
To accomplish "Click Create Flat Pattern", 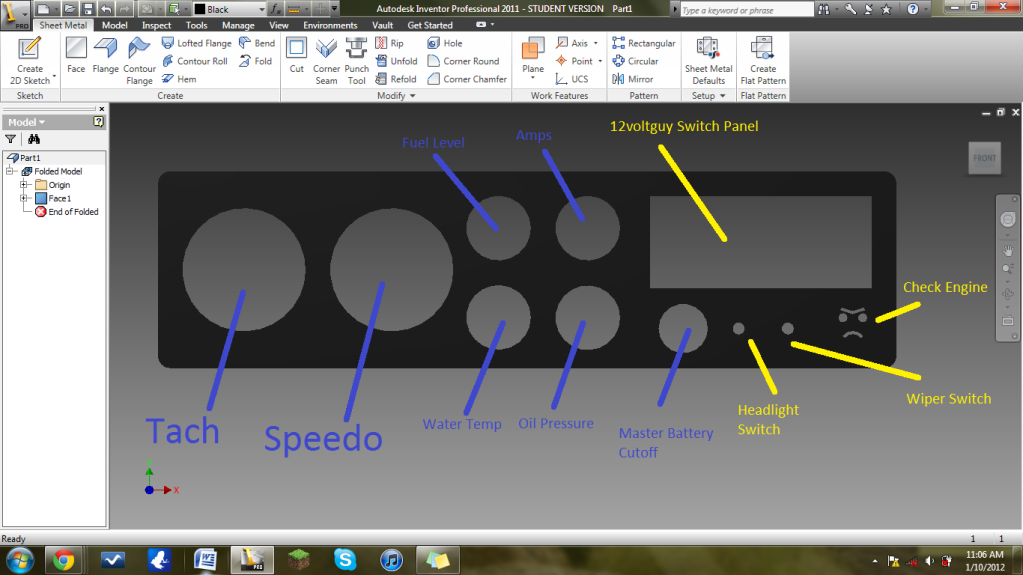I will click(x=763, y=61).
